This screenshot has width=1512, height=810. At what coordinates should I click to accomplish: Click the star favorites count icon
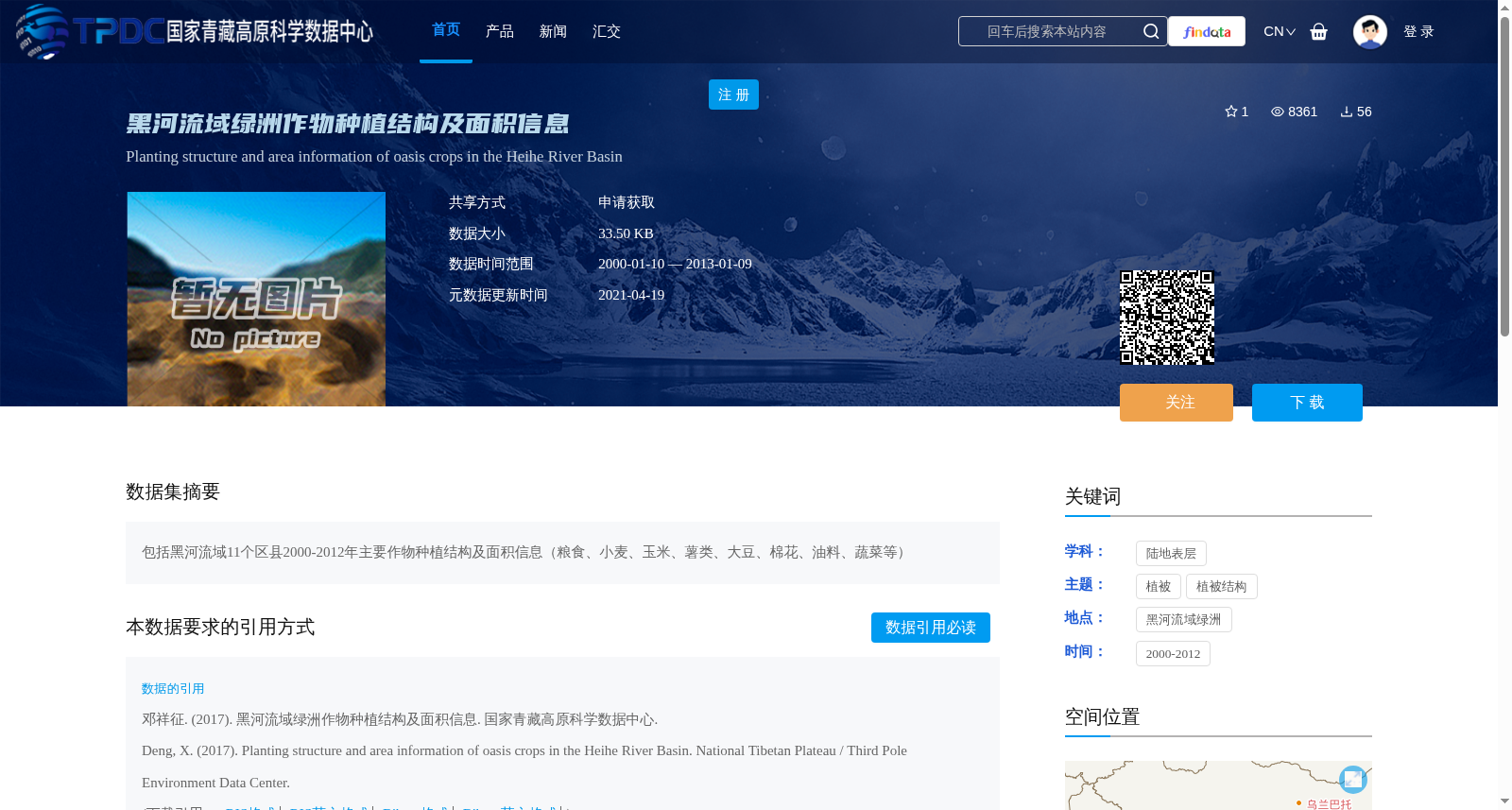1231,112
